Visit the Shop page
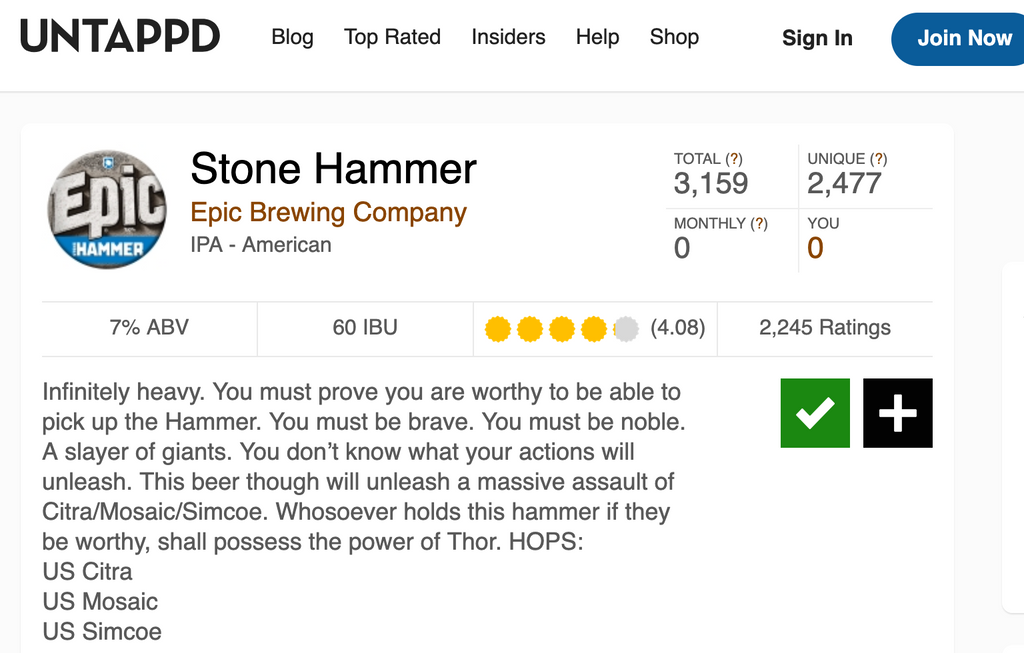1024x653 pixels. pos(674,37)
